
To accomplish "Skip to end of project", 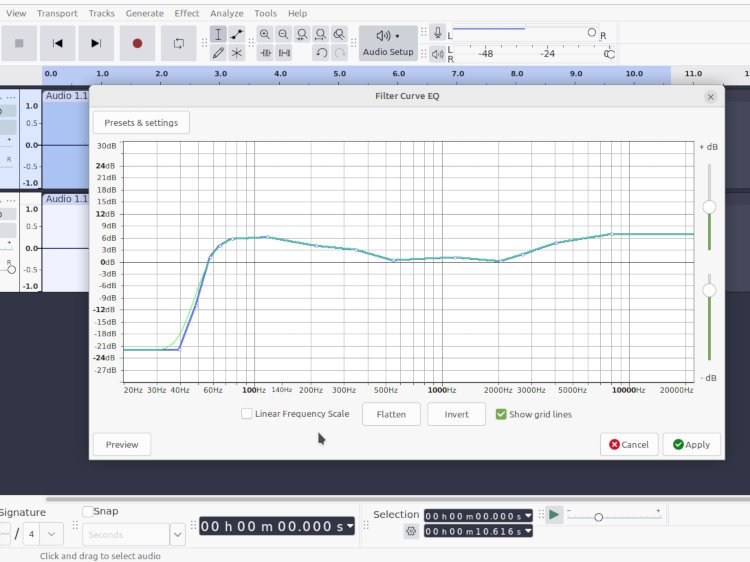I will click(96, 44).
